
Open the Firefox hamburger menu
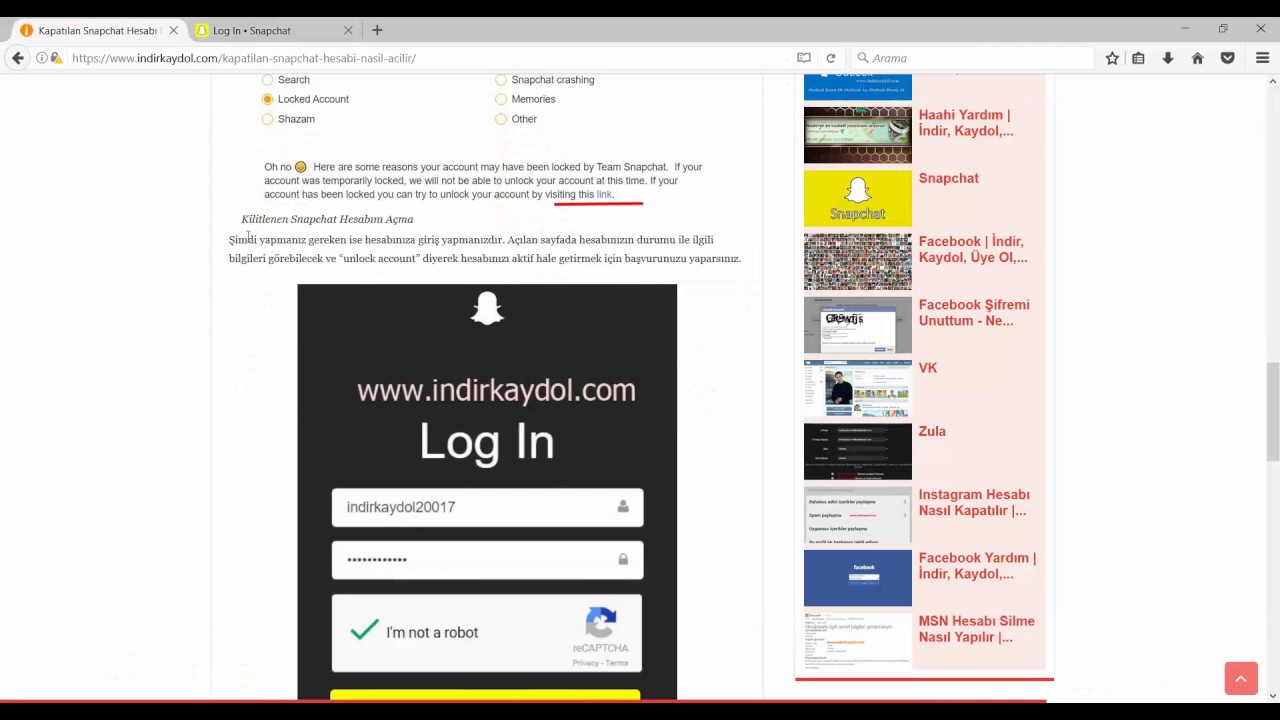click(x=1262, y=58)
